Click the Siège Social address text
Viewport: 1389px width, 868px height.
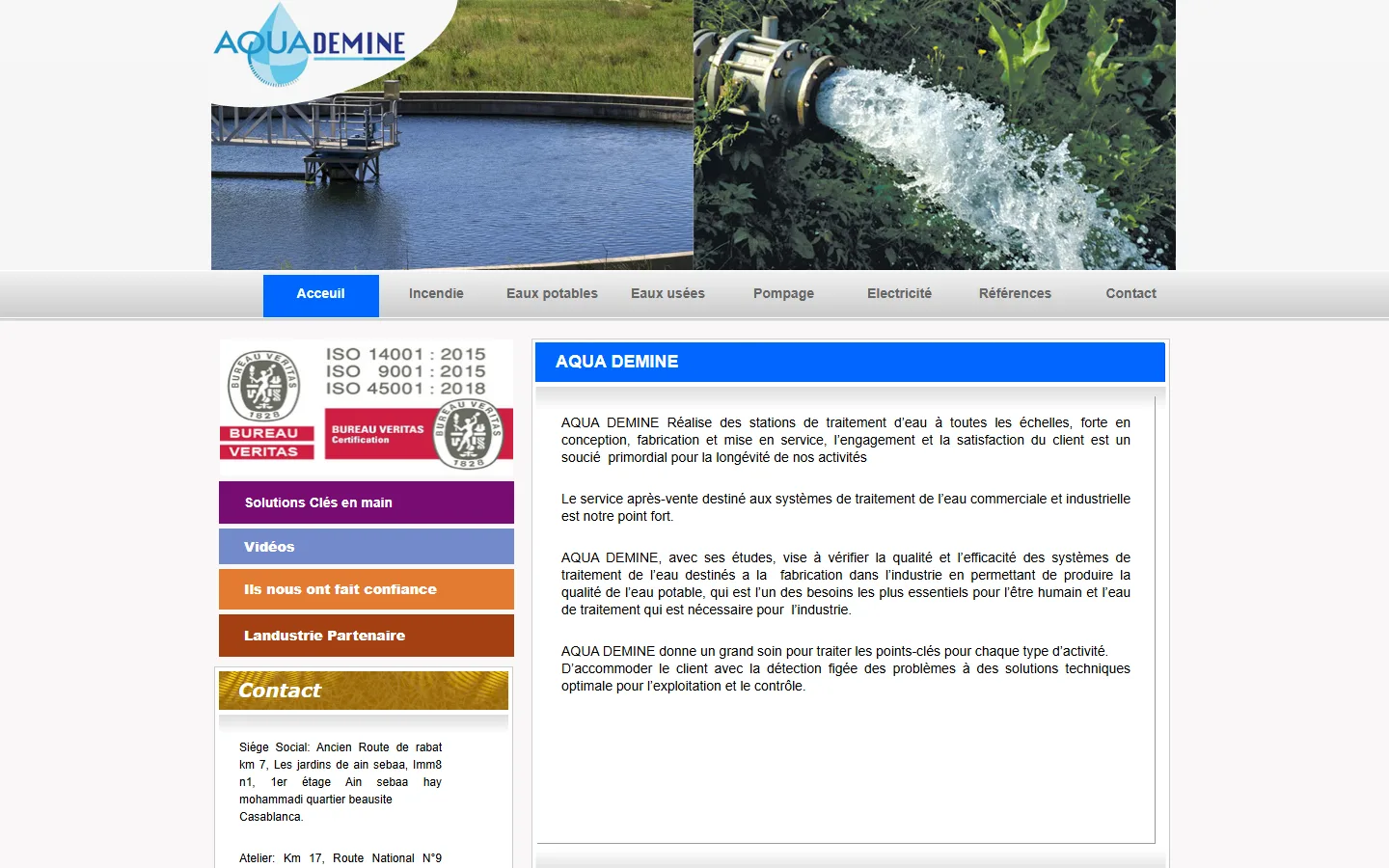(x=340, y=782)
